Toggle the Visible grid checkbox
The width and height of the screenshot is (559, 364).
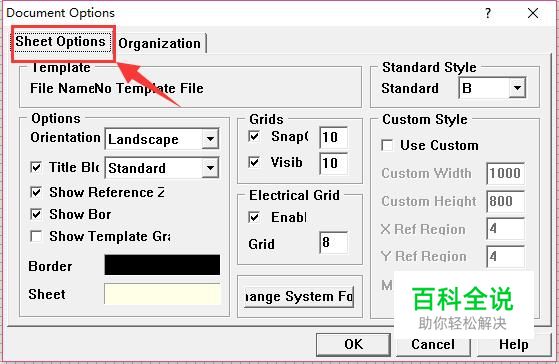pos(254,163)
